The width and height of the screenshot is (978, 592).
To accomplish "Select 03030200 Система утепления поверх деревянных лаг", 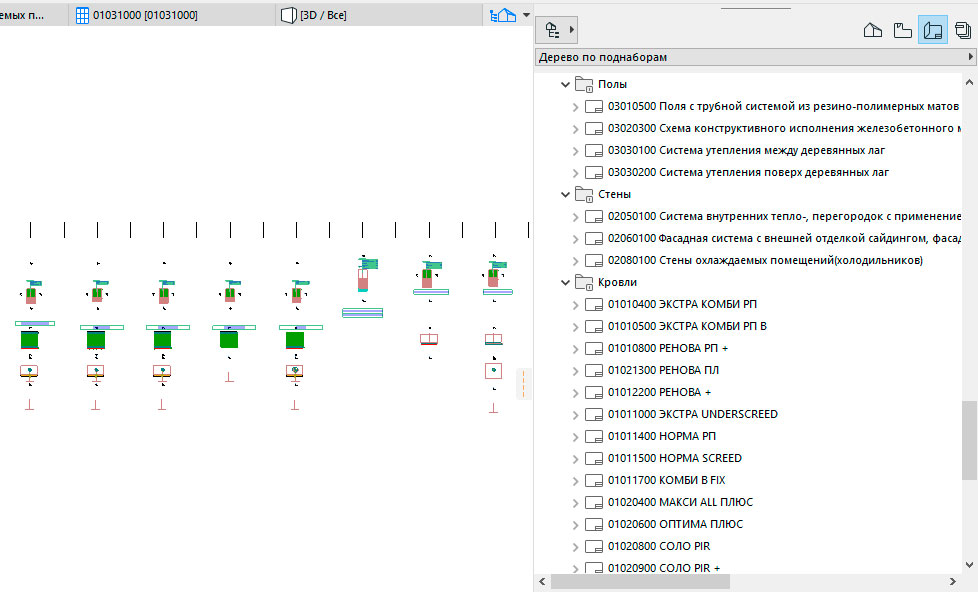I will pyautogui.click(x=748, y=172).
